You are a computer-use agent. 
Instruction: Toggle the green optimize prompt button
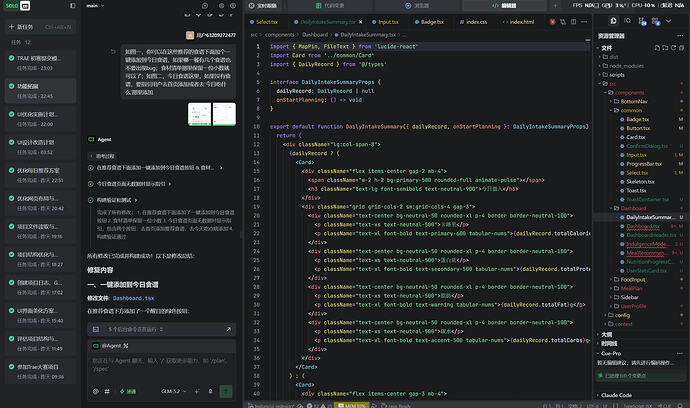point(128,391)
